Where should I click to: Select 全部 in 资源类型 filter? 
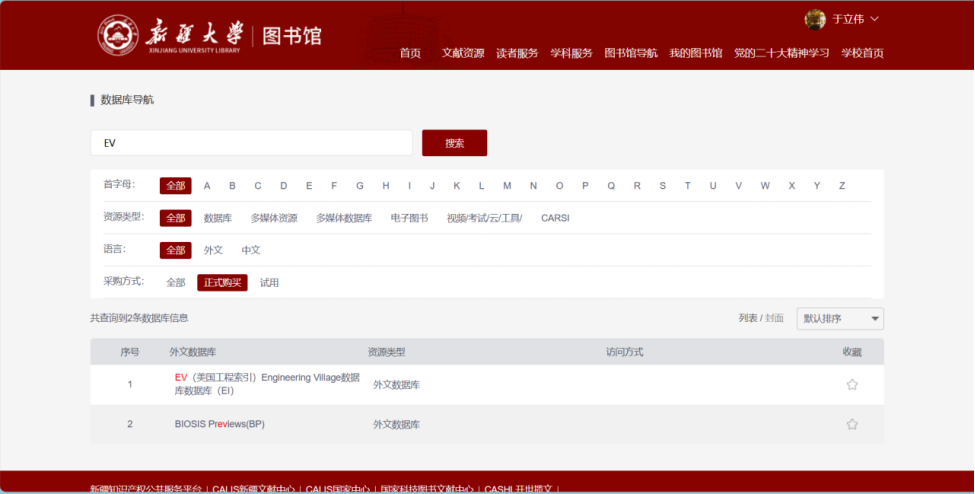tap(175, 218)
